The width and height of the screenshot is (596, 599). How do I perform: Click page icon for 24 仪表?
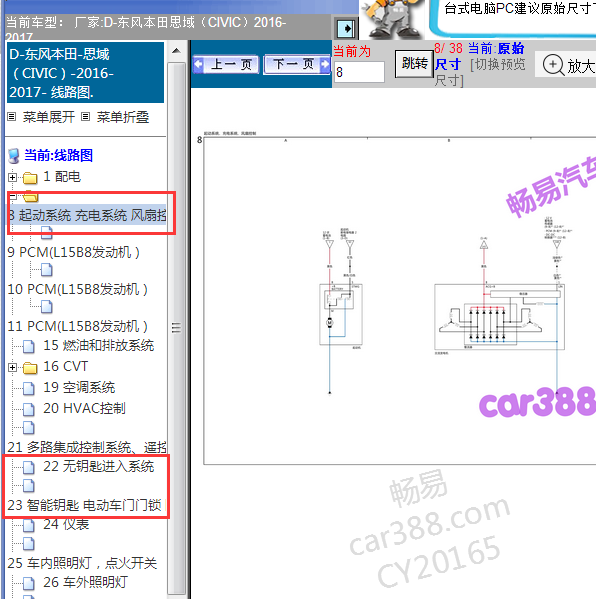pyautogui.click(x=29, y=526)
